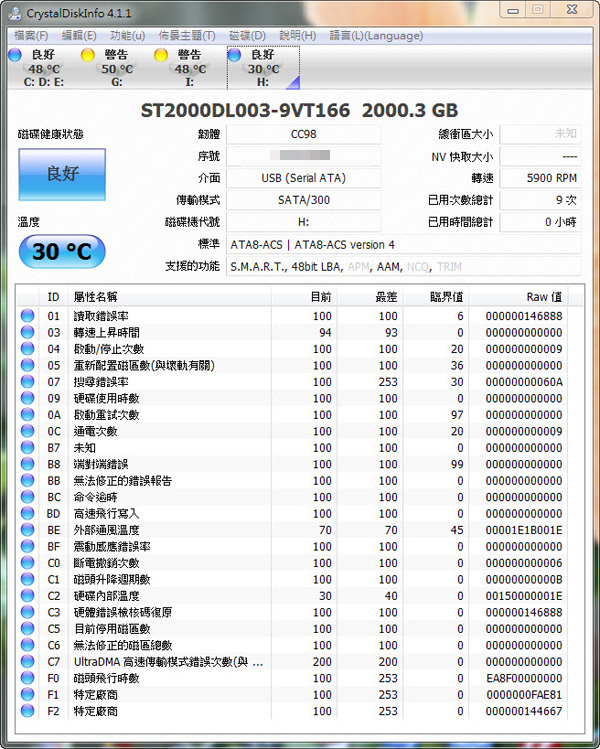Click status icon of attribute C5 目前停用磁區數
Screen dimensions: 600x749
(28, 629)
